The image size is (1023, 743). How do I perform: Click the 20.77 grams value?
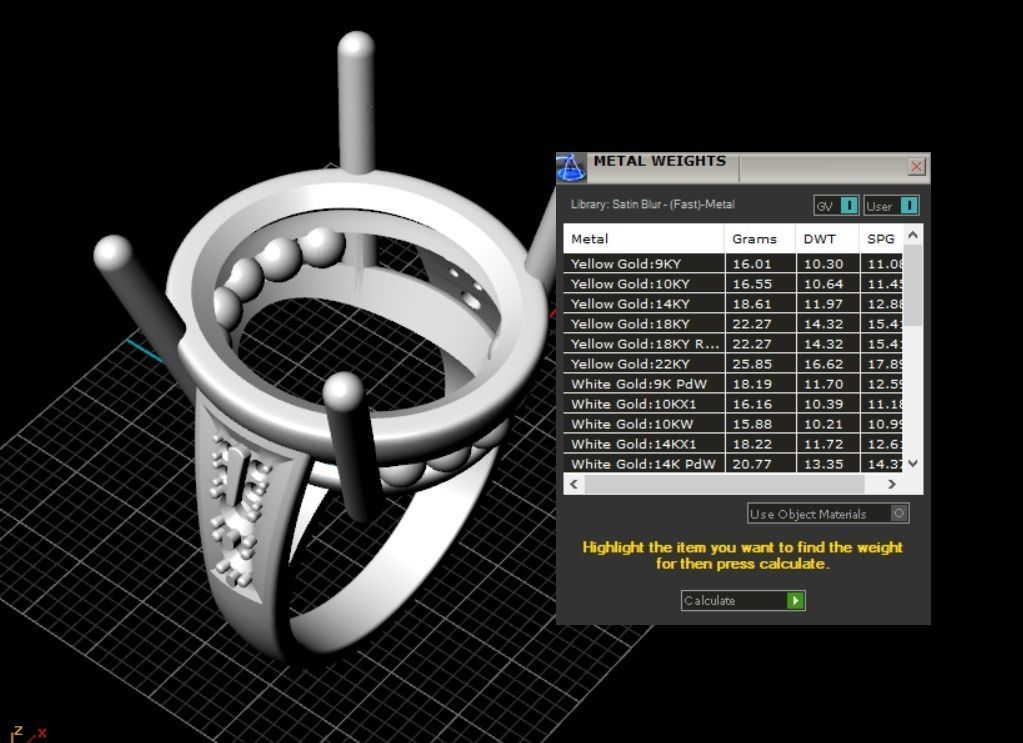(752, 464)
